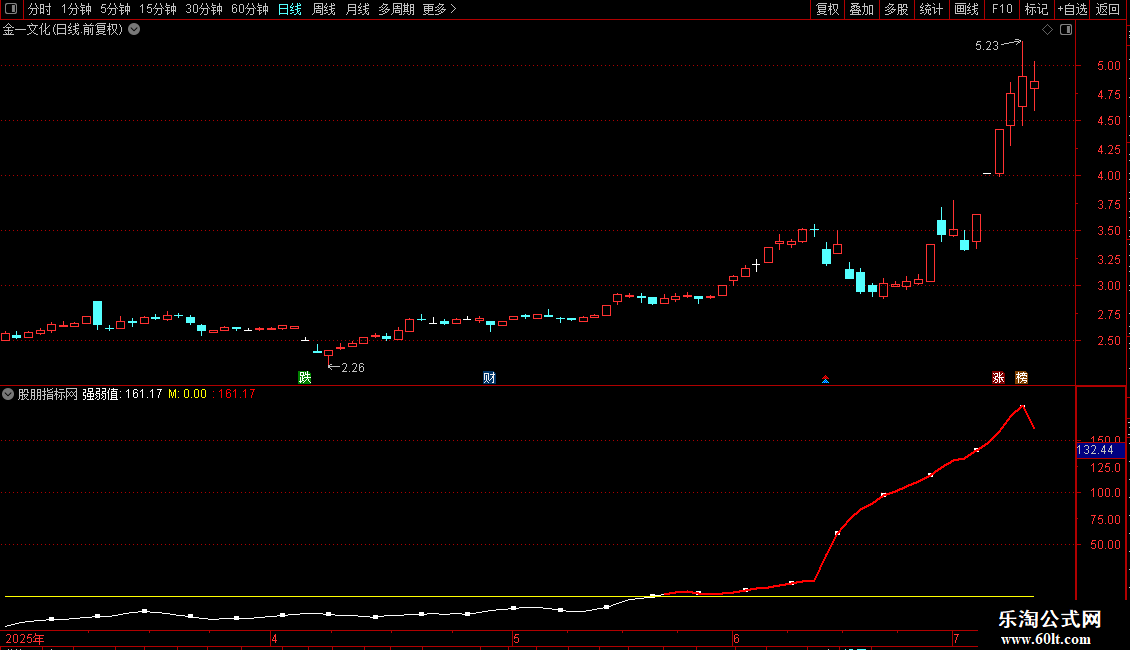This screenshot has height=650, width=1130.
Task: Click the 标记 mark button
Action: pos(1036,9)
